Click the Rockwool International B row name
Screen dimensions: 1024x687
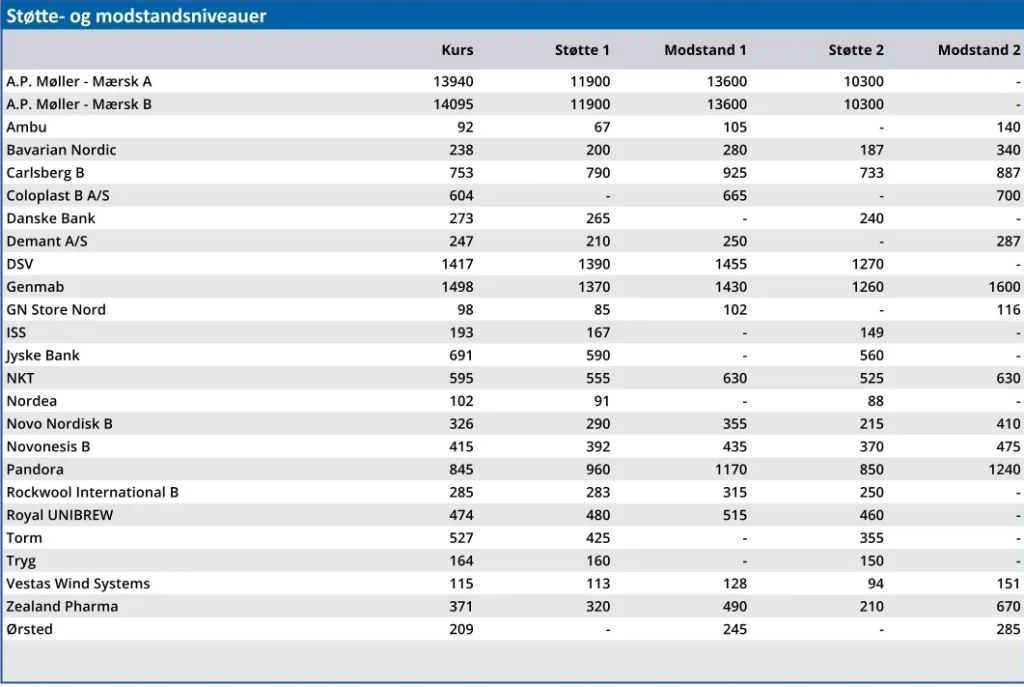[x=92, y=493]
